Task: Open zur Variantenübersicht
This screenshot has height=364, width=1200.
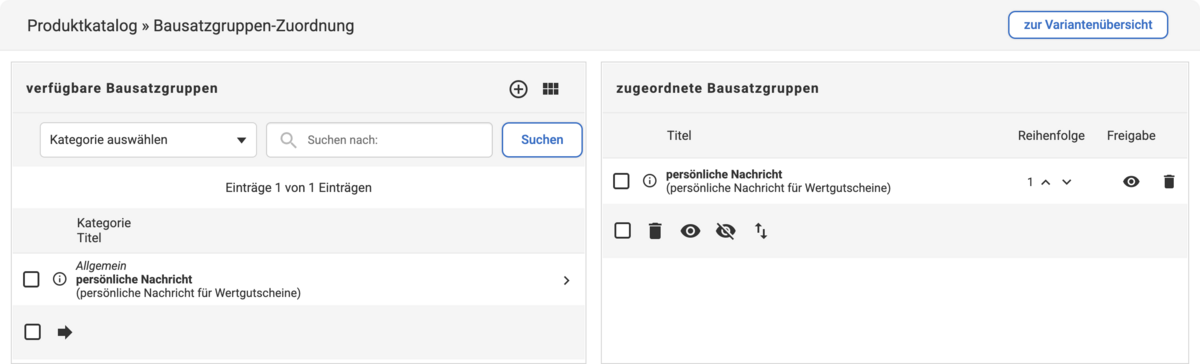Action: coord(1088,25)
